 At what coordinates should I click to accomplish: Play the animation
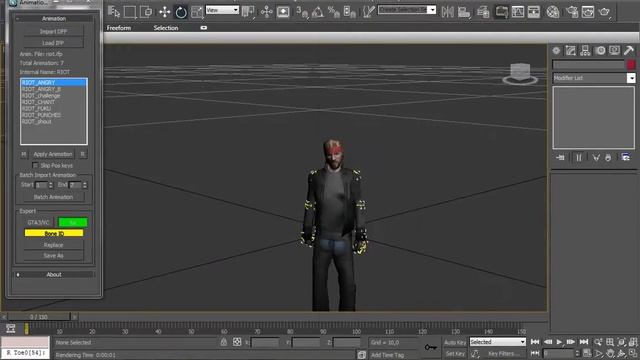click(x=560, y=342)
